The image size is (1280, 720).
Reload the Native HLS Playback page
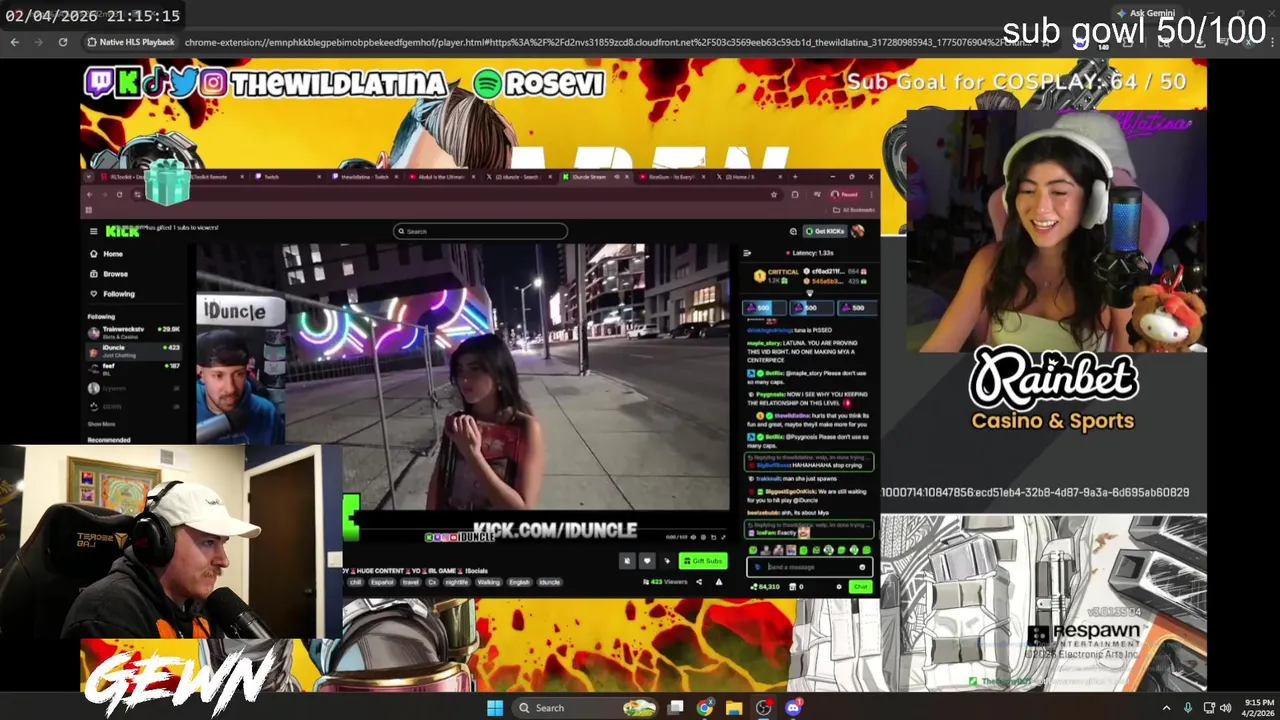point(63,42)
